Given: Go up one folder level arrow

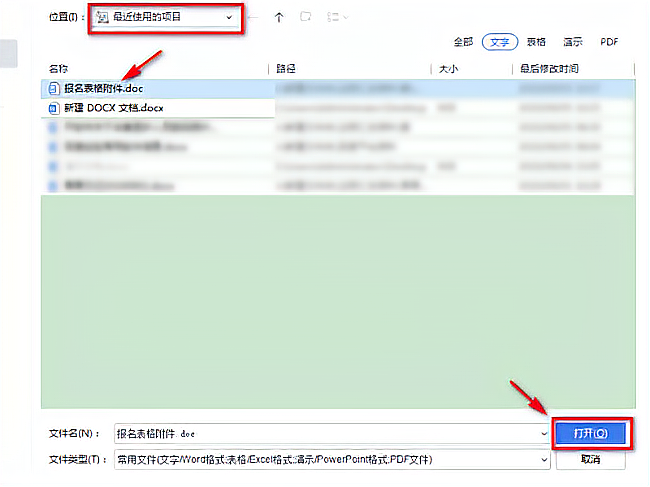Looking at the screenshot, I should tap(279, 17).
